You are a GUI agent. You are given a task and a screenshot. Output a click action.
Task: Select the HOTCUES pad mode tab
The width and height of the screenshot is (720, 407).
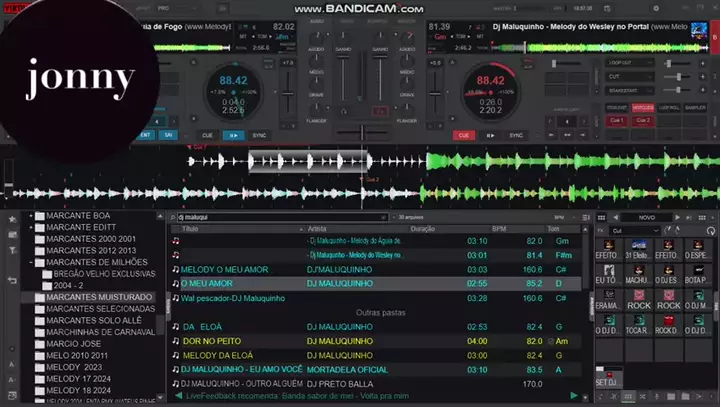click(643, 107)
